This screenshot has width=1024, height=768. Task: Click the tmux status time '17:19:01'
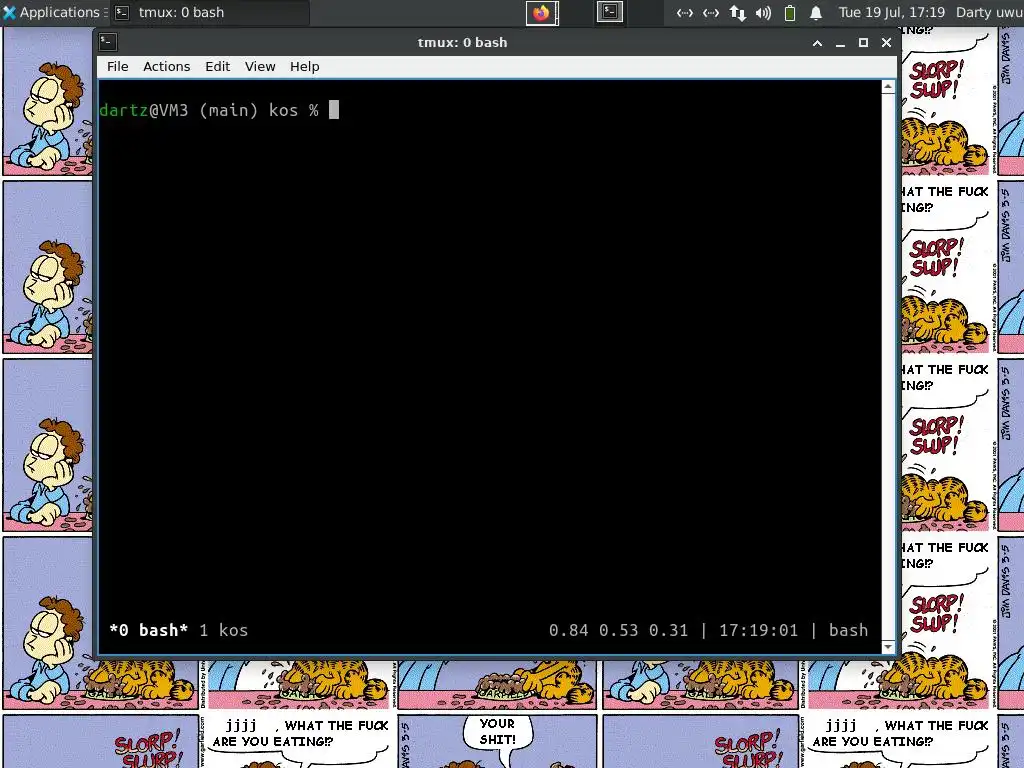pos(759,630)
